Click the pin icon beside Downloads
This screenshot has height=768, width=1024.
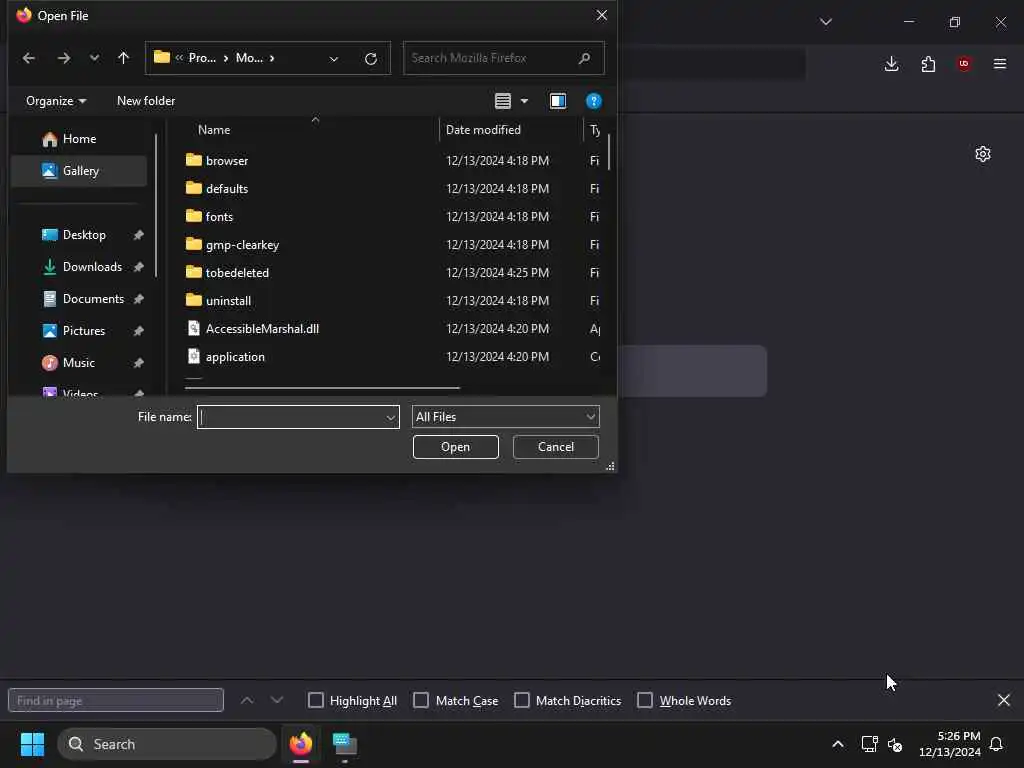138,267
